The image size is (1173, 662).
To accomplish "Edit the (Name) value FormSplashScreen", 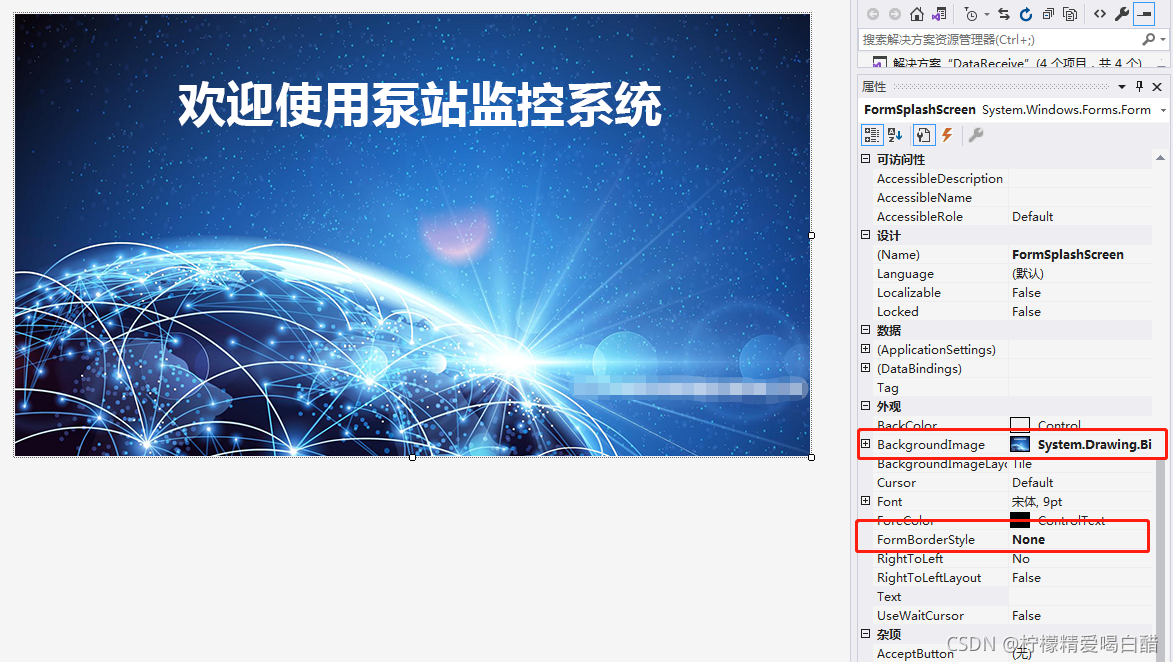I will (1068, 254).
